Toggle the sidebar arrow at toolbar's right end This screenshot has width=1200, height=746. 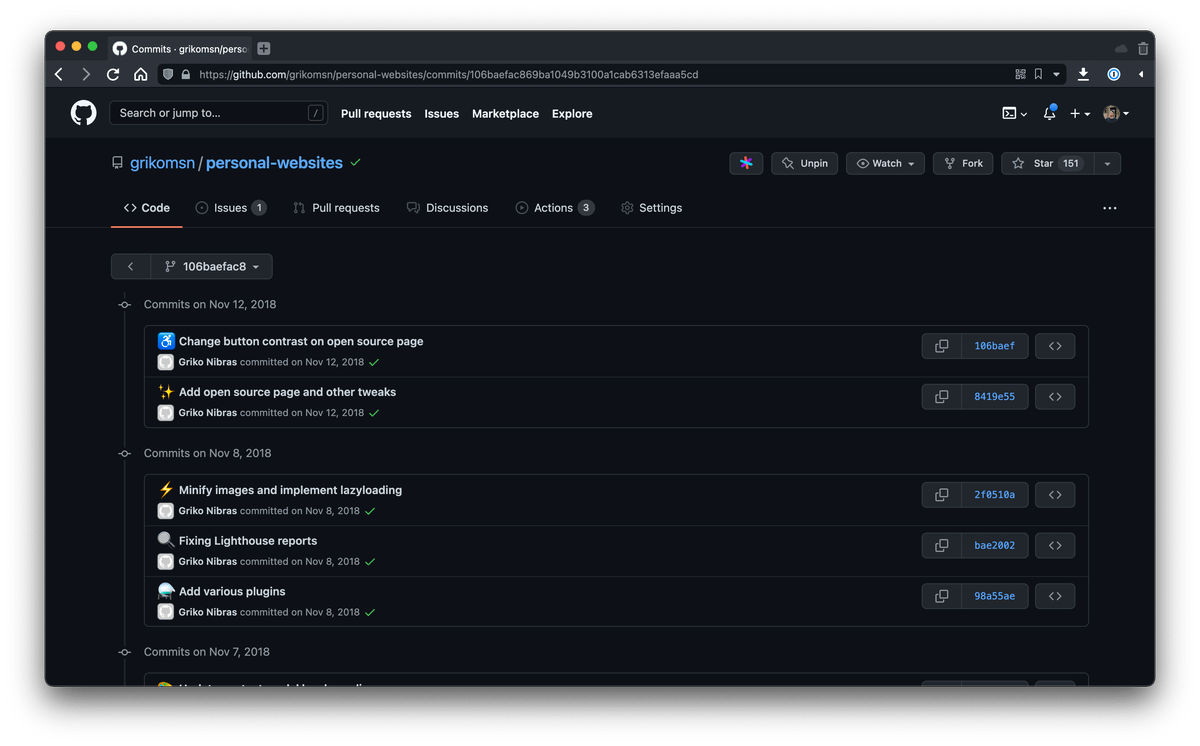pyautogui.click(x=1141, y=74)
